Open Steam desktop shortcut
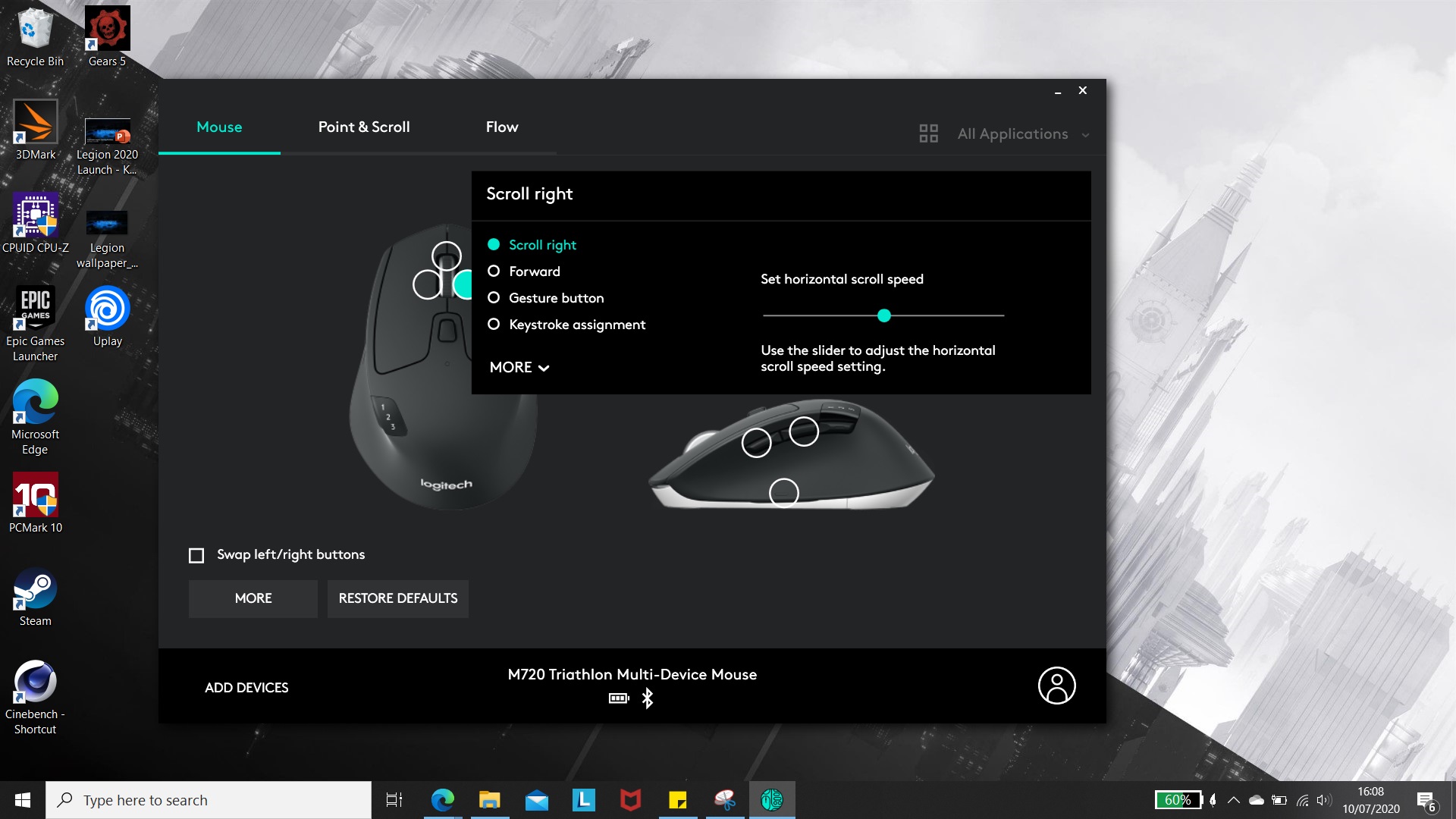Viewport: 1456px width, 819px height. pyautogui.click(x=35, y=598)
